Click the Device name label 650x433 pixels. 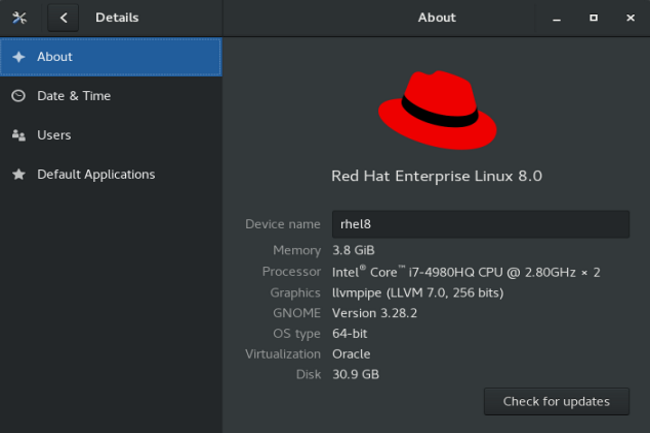pos(283,224)
